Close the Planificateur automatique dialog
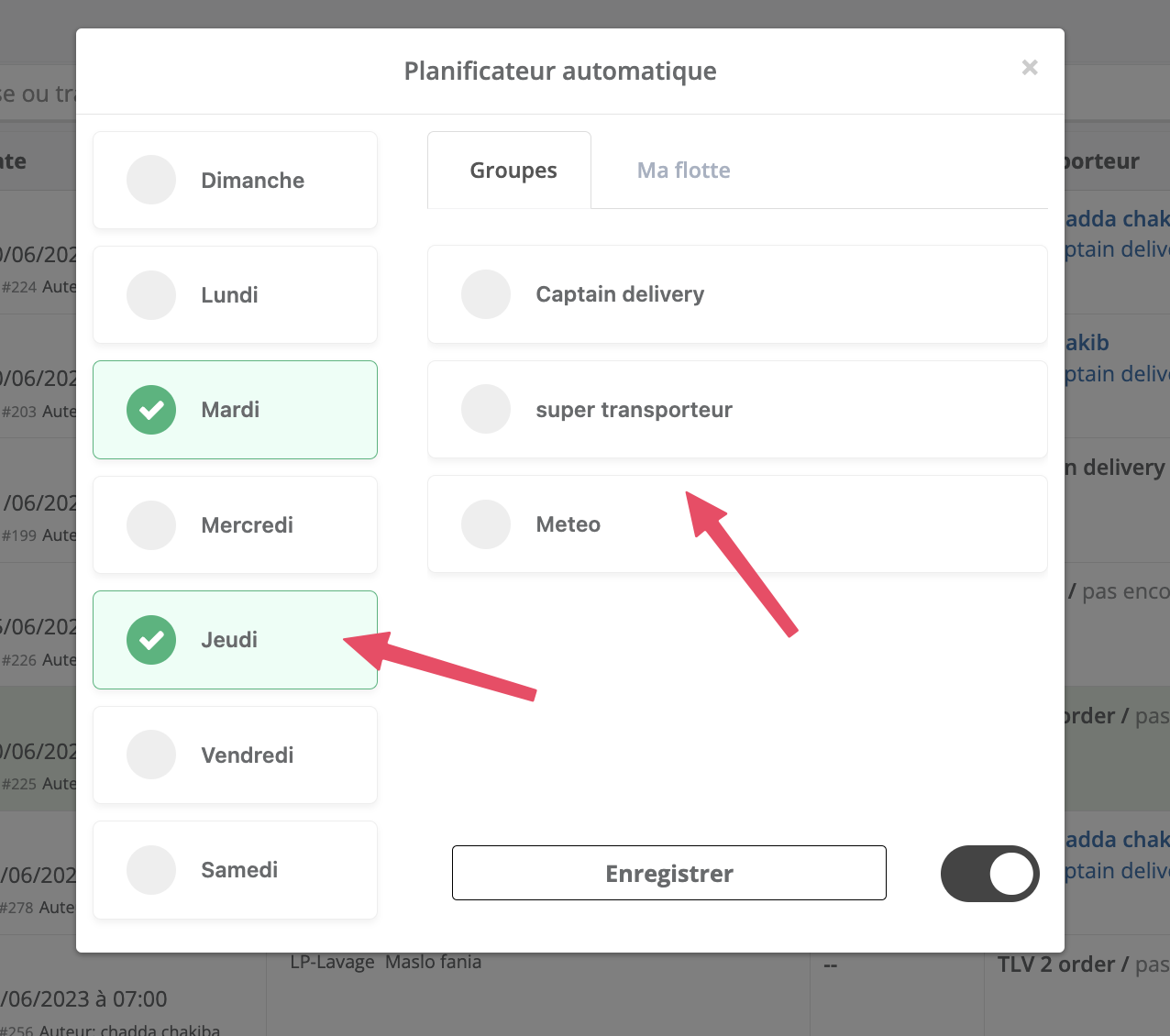The height and width of the screenshot is (1036, 1170). coord(1030,67)
